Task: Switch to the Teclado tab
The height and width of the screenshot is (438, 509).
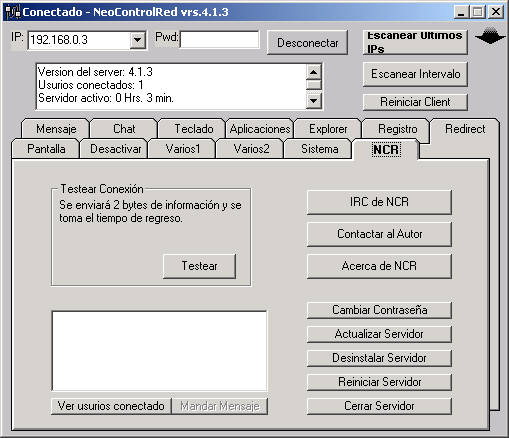Action: point(193,129)
